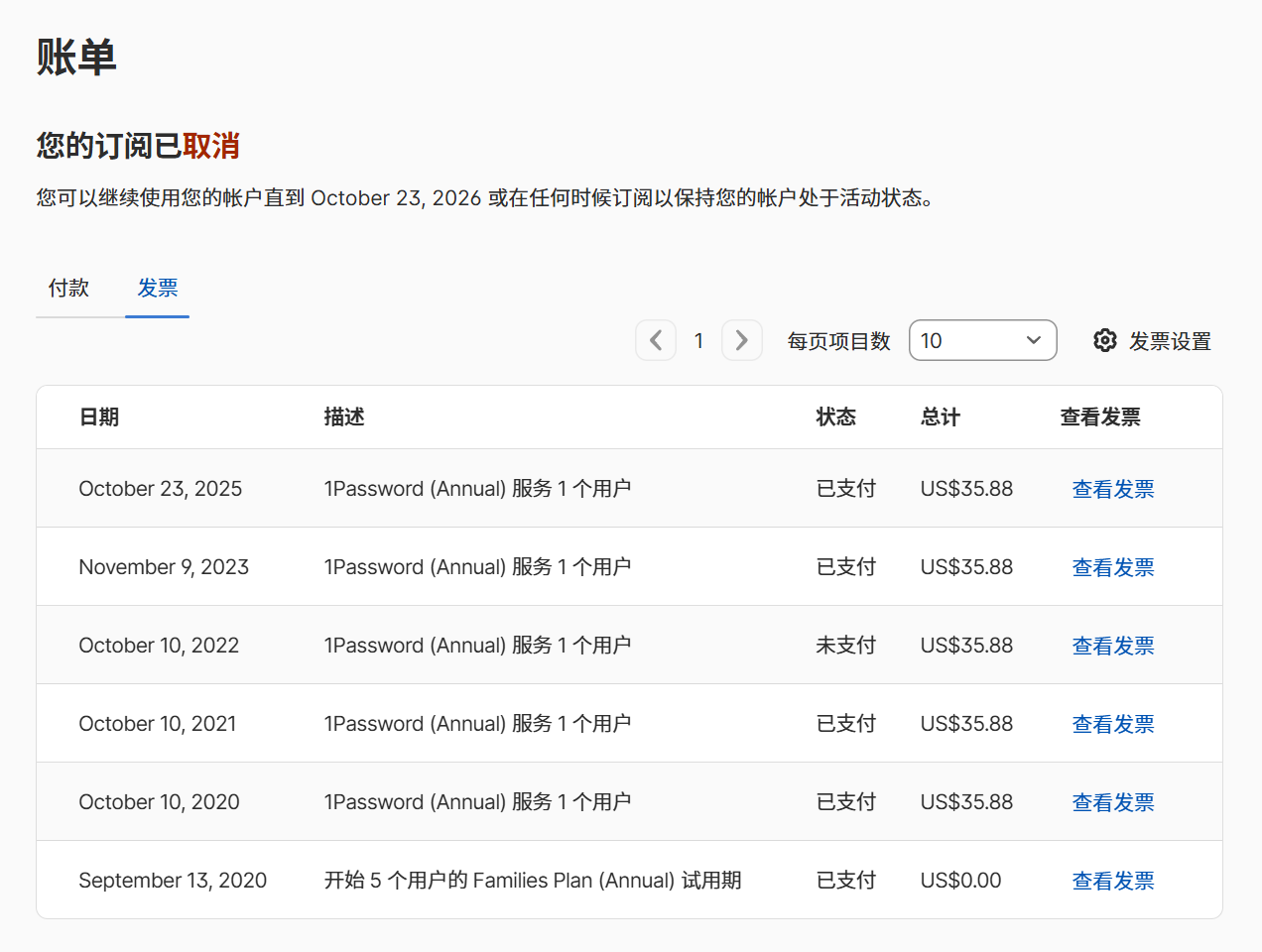The height and width of the screenshot is (952, 1262).
Task: Click the 日期 column header
Action: pos(99,416)
